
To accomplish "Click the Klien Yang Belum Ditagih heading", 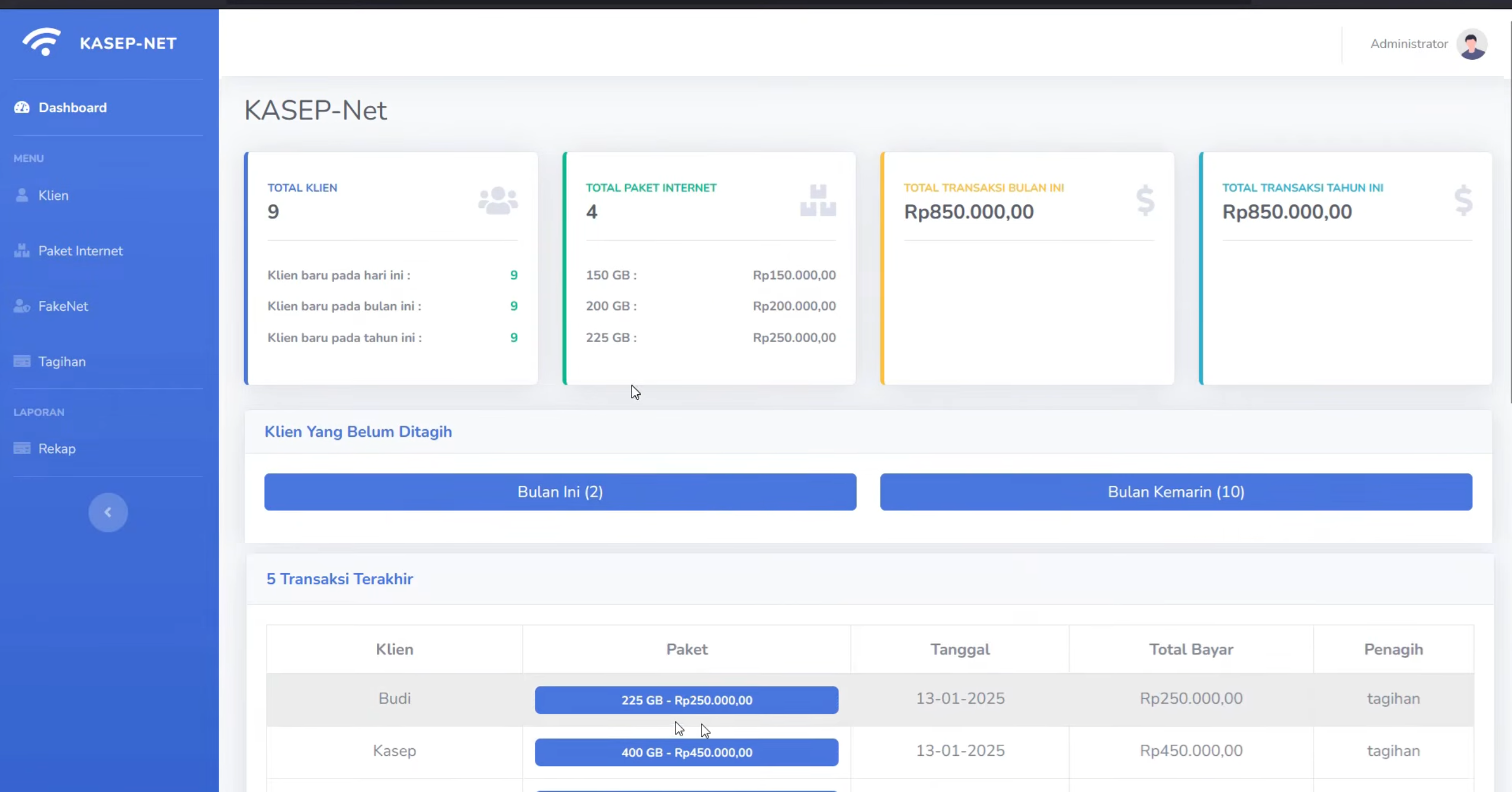I will pyautogui.click(x=358, y=432).
